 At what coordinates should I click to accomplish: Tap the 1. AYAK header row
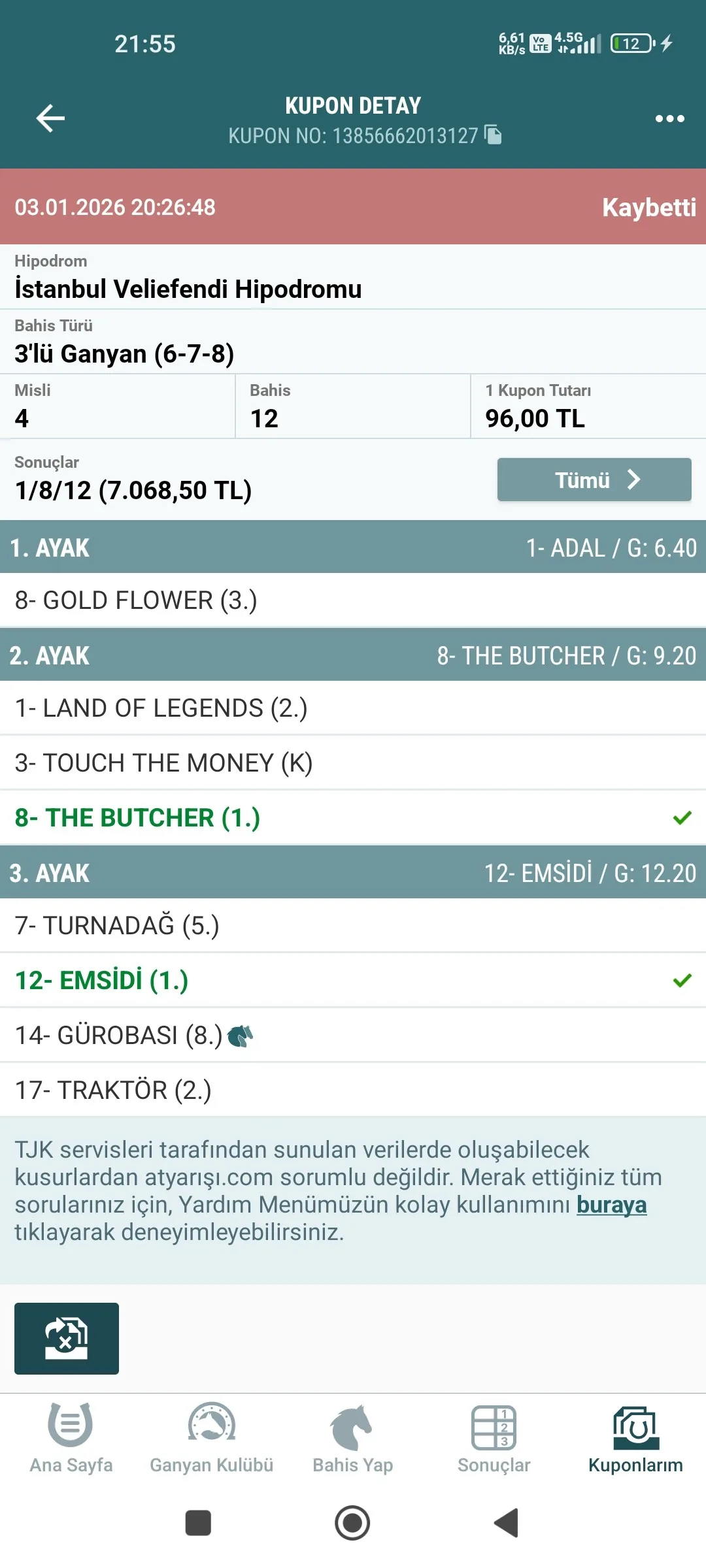point(353,547)
